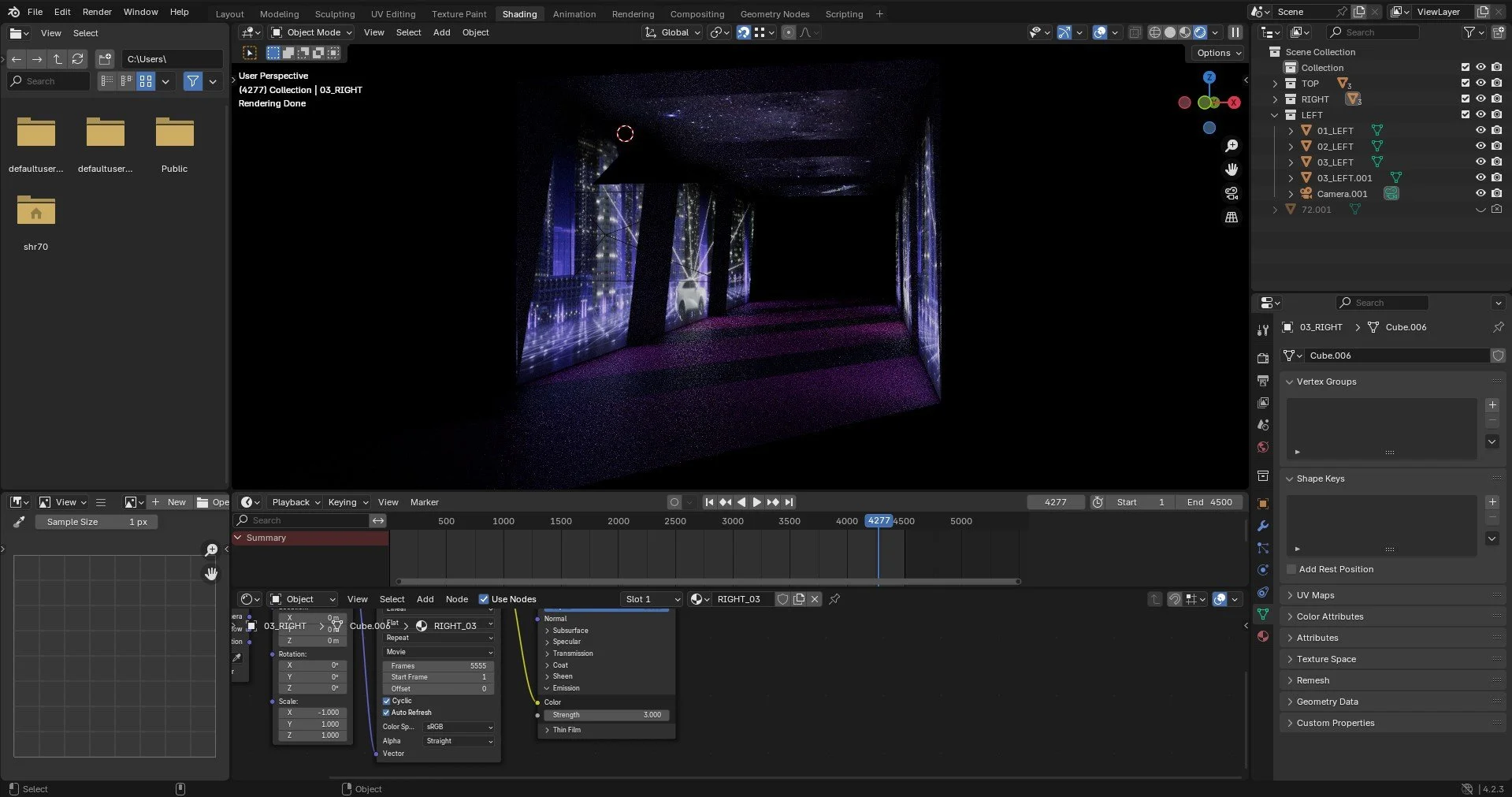Uncheck the Cyclic checkbox on image node
The height and width of the screenshot is (797, 1512).
(x=386, y=701)
